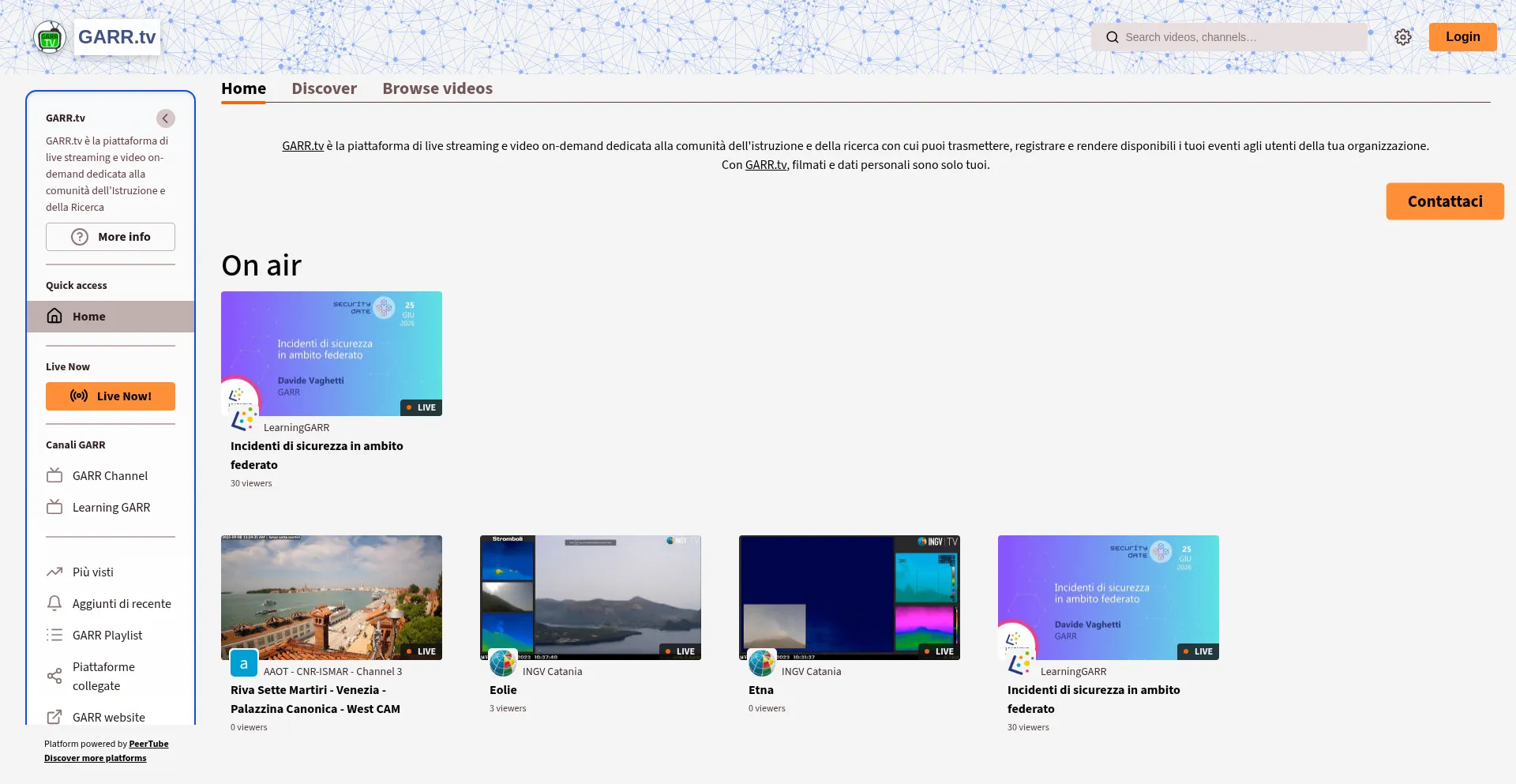Screen dimensions: 1516x784
Task: Open the settings gear icon
Action: click(x=1403, y=37)
